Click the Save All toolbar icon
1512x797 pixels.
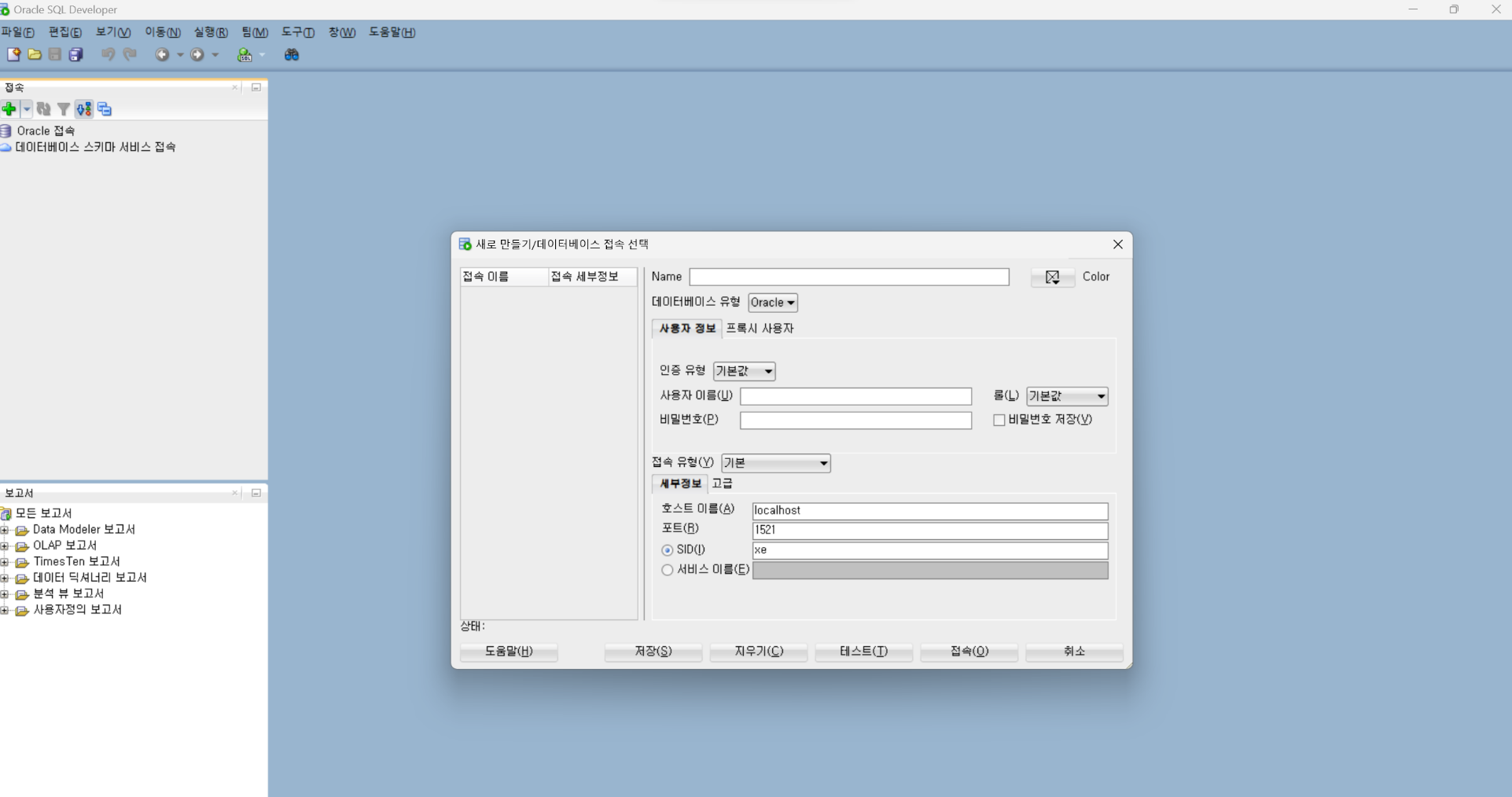click(x=76, y=54)
